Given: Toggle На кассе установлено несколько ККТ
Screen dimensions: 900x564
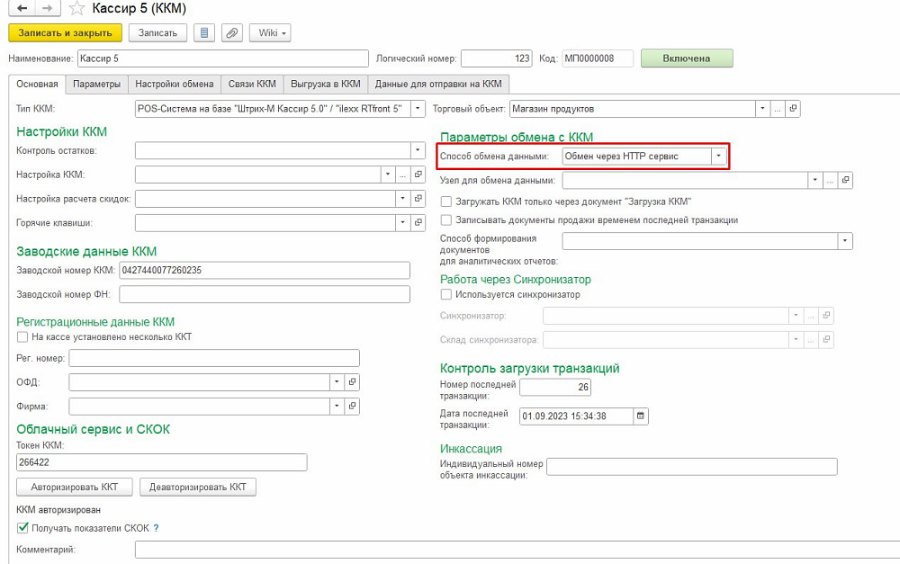Looking at the screenshot, I should pos(22,337).
